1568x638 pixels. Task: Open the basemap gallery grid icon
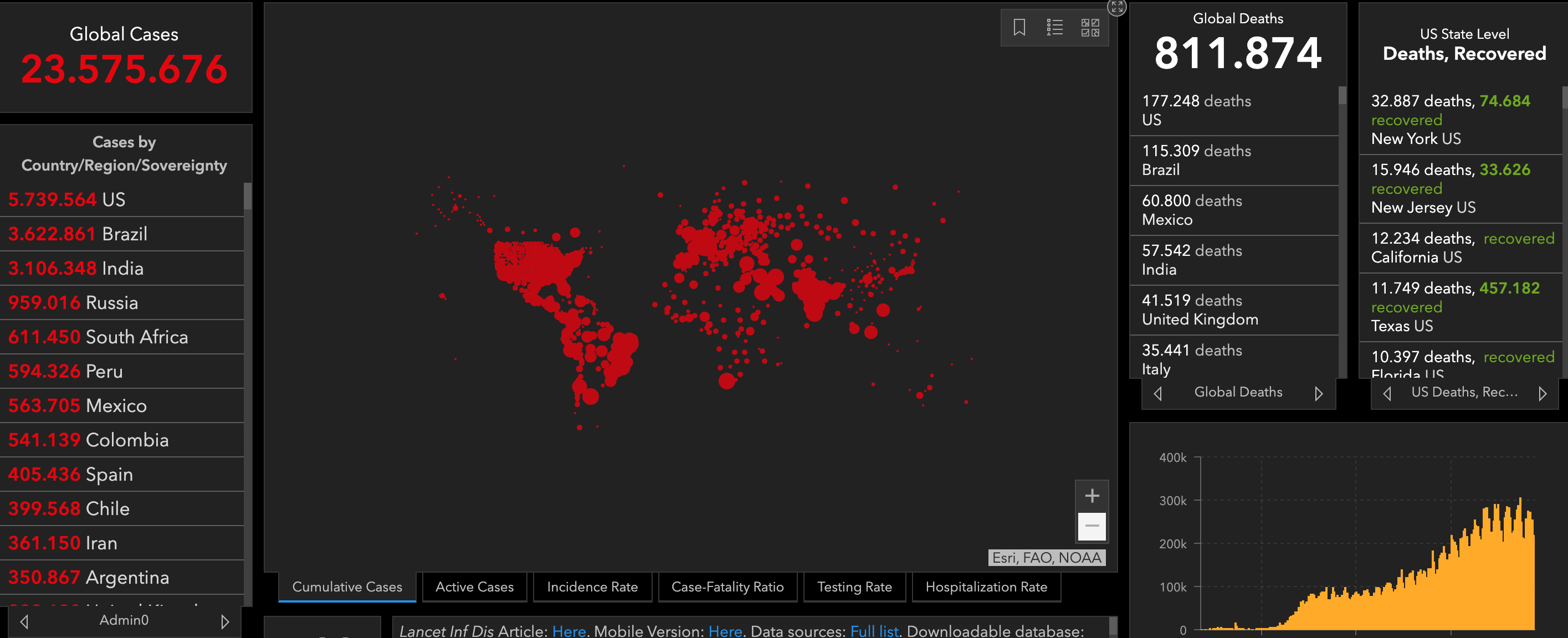point(1089,27)
